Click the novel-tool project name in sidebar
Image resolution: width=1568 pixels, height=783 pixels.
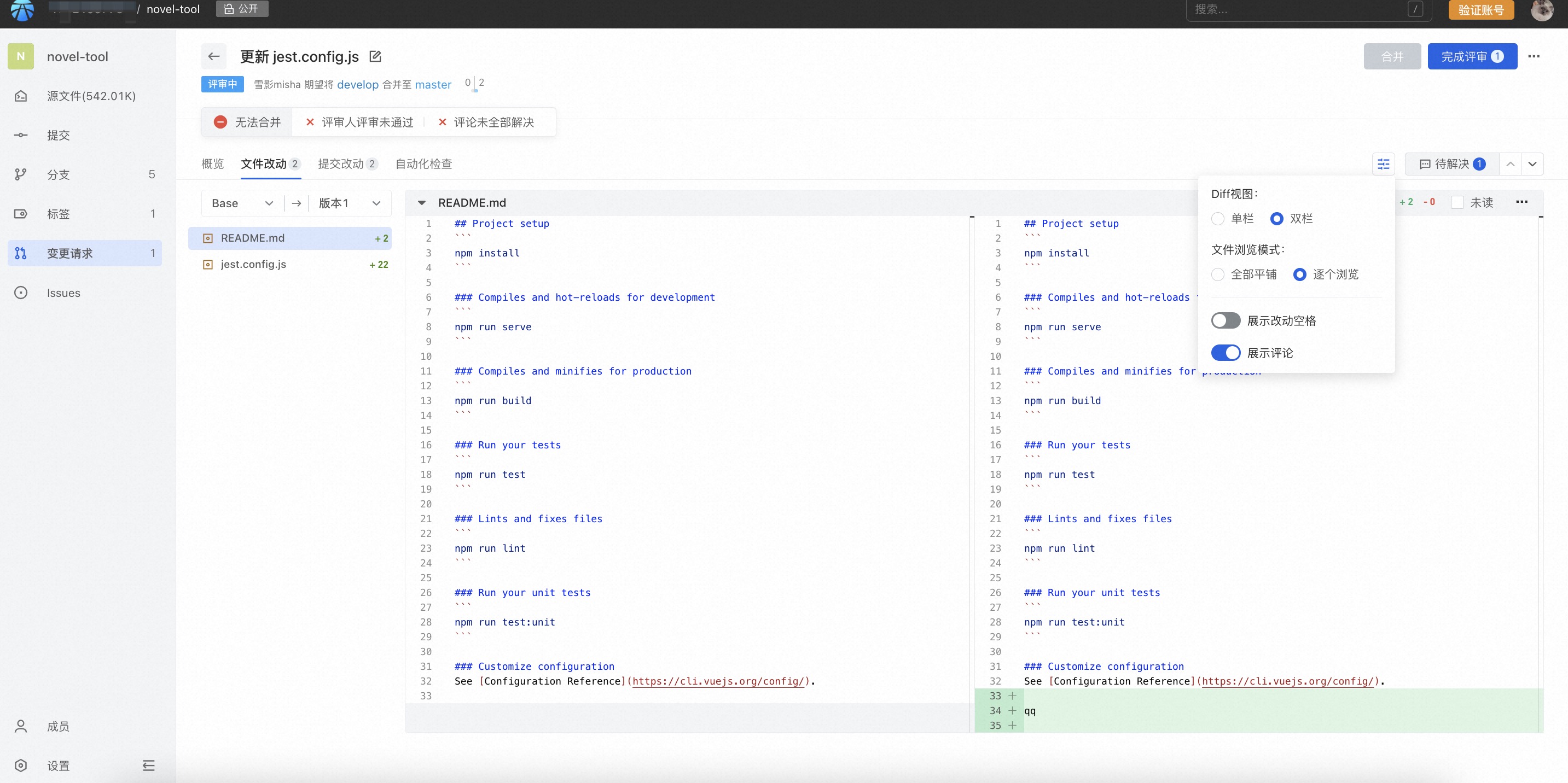coord(77,56)
